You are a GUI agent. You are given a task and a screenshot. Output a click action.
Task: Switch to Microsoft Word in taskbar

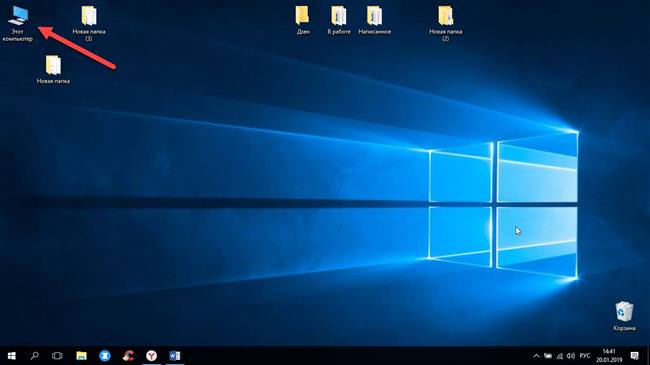click(175, 356)
